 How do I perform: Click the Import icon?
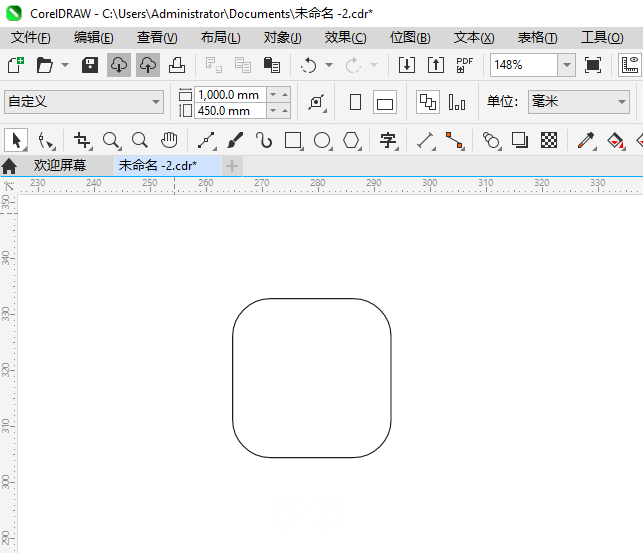click(407, 65)
